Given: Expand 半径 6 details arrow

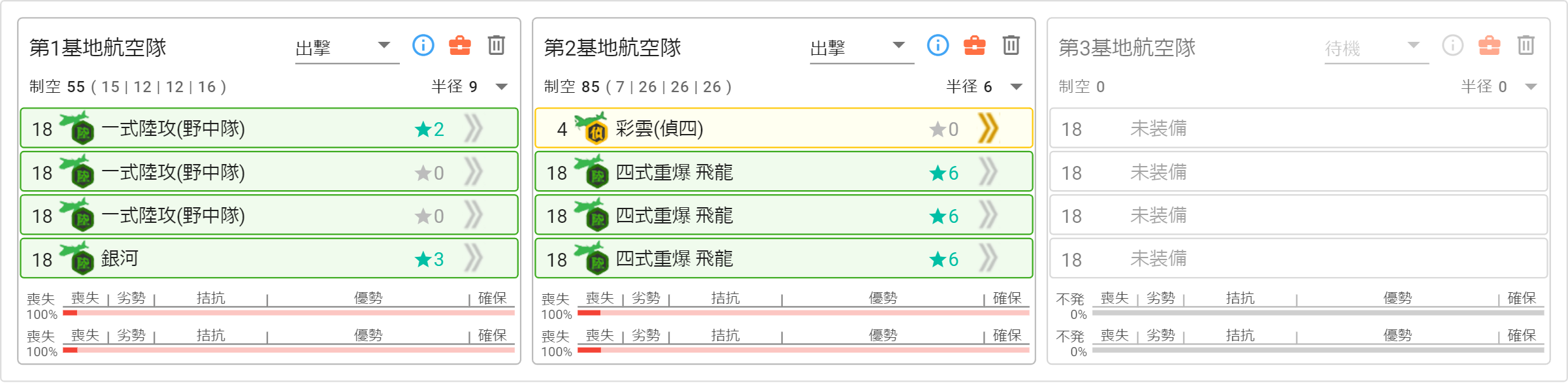Looking at the screenshot, I should [x=1017, y=87].
